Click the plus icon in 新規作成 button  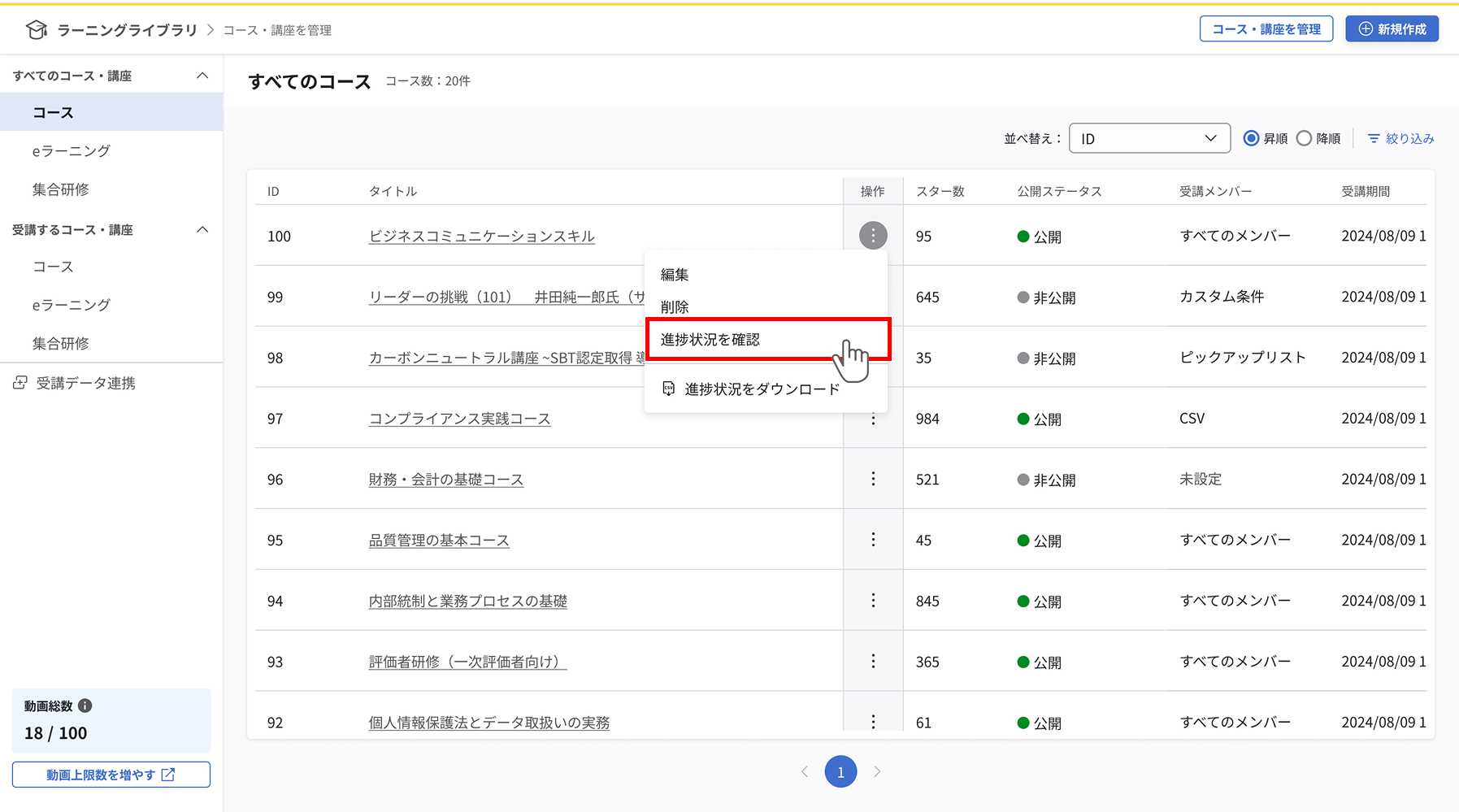click(1366, 29)
